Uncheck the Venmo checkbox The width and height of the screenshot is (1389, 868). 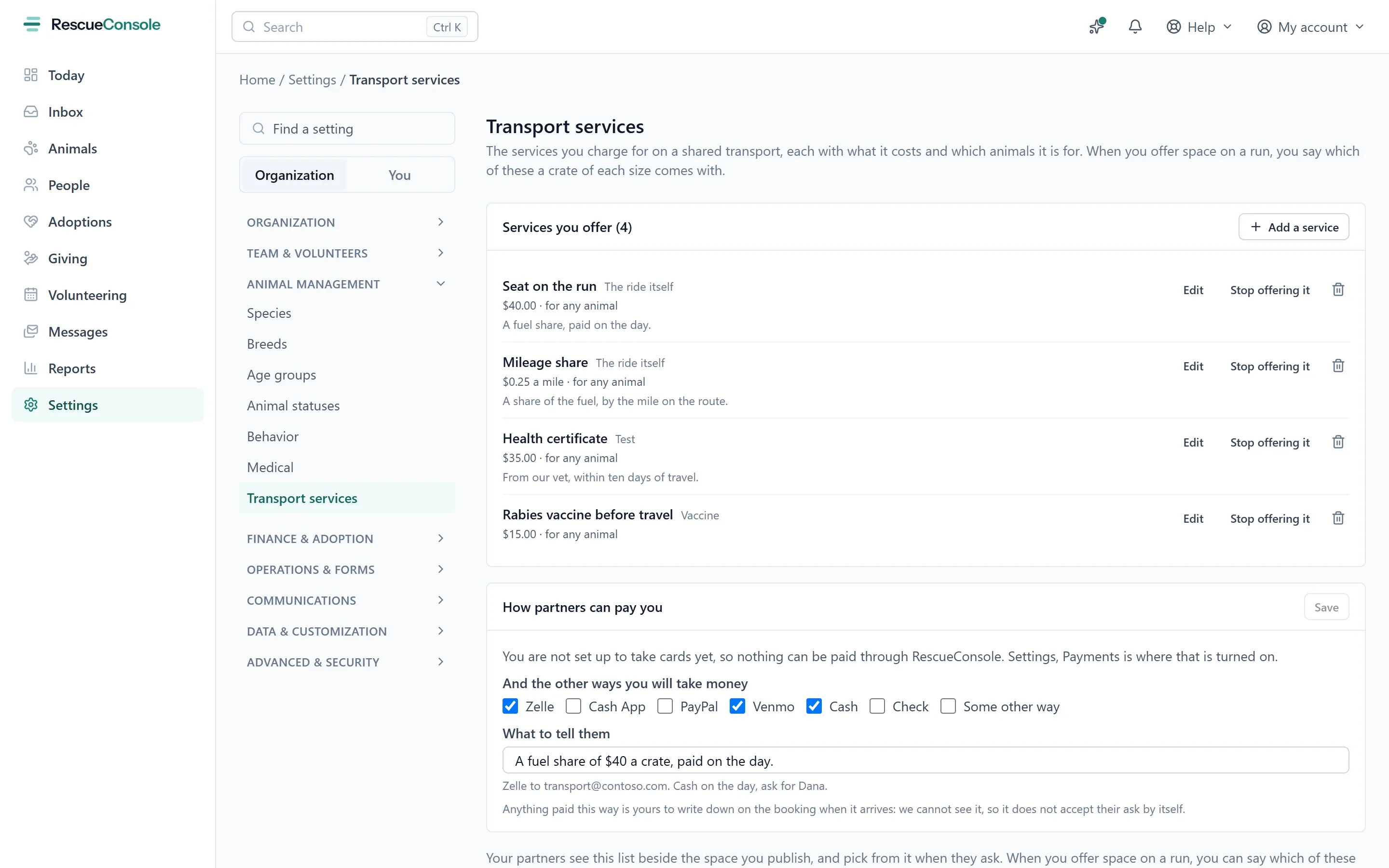[x=737, y=706]
